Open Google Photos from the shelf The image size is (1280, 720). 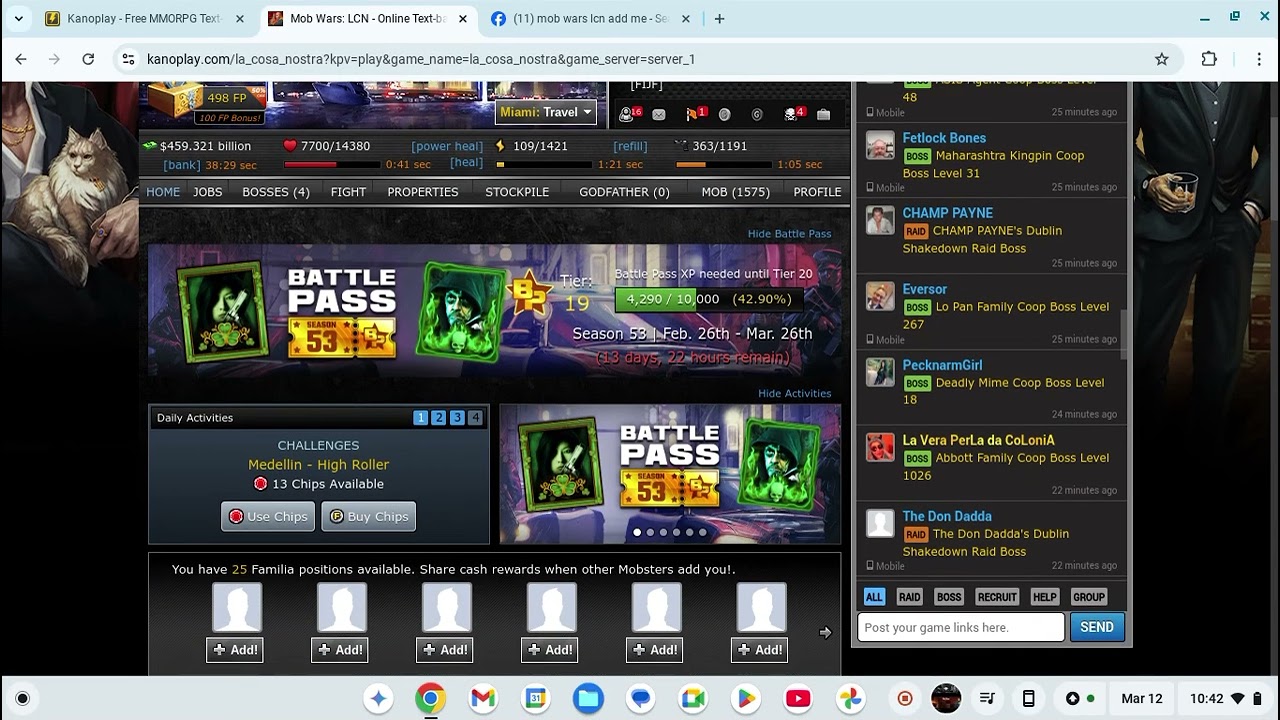(x=851, y=698)
